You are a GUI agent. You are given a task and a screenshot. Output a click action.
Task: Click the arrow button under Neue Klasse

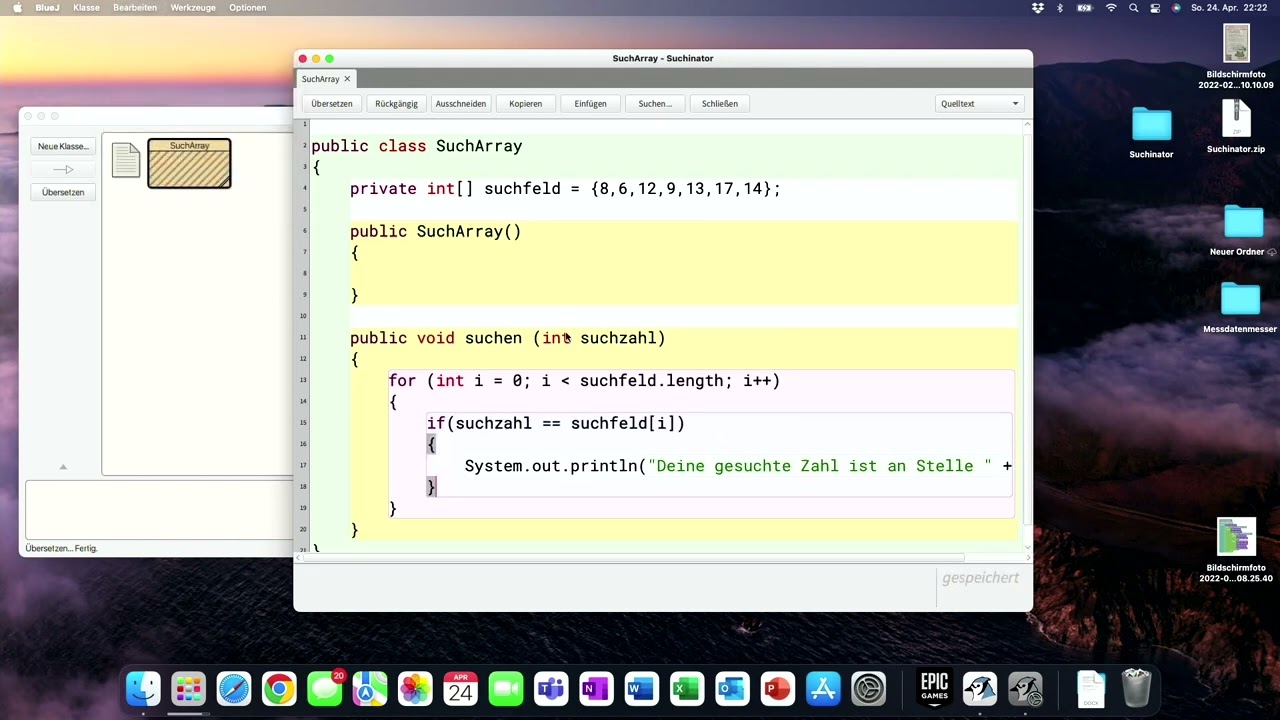coord(63,169)
